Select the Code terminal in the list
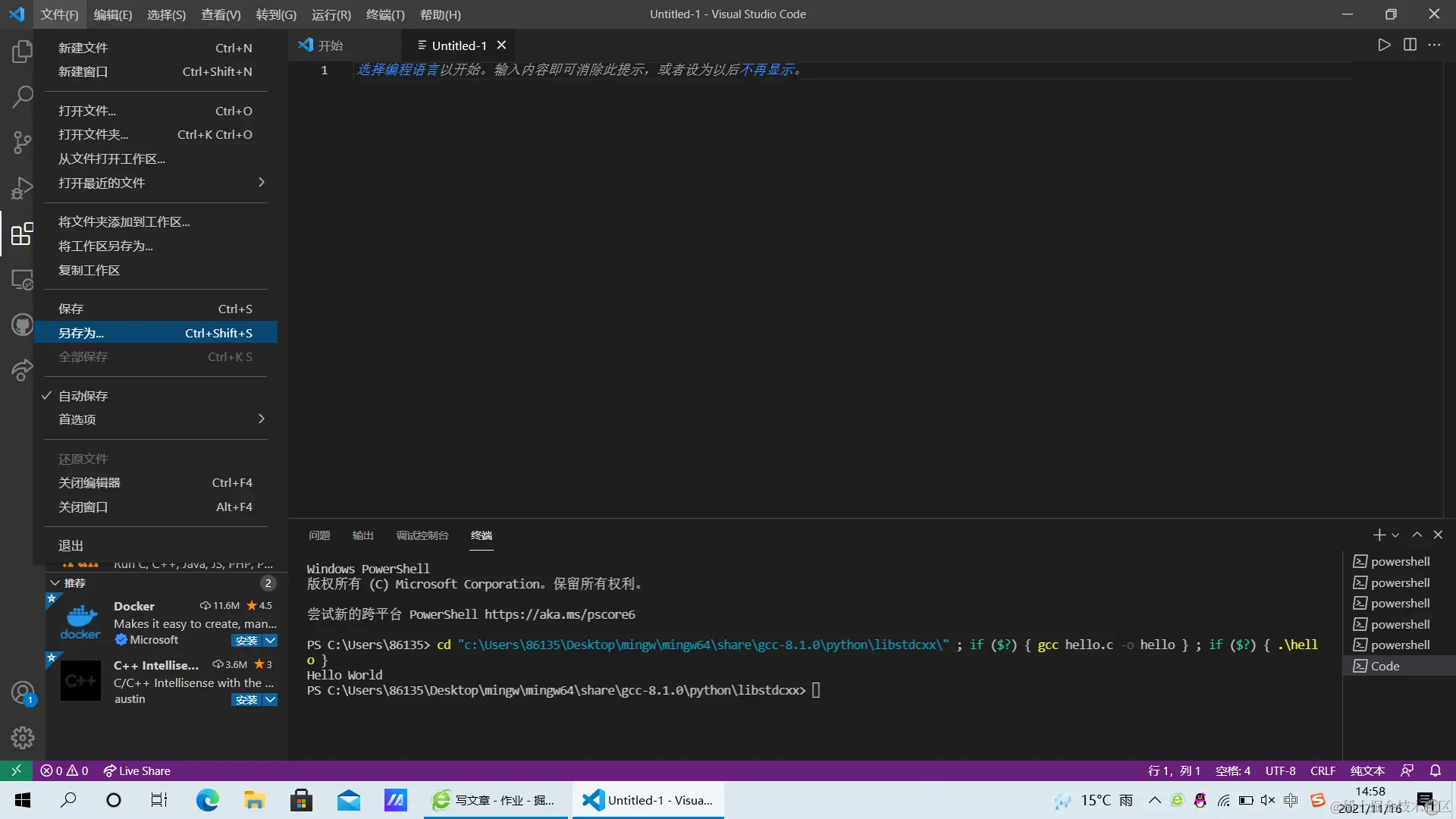 (x=1385, y=666)
